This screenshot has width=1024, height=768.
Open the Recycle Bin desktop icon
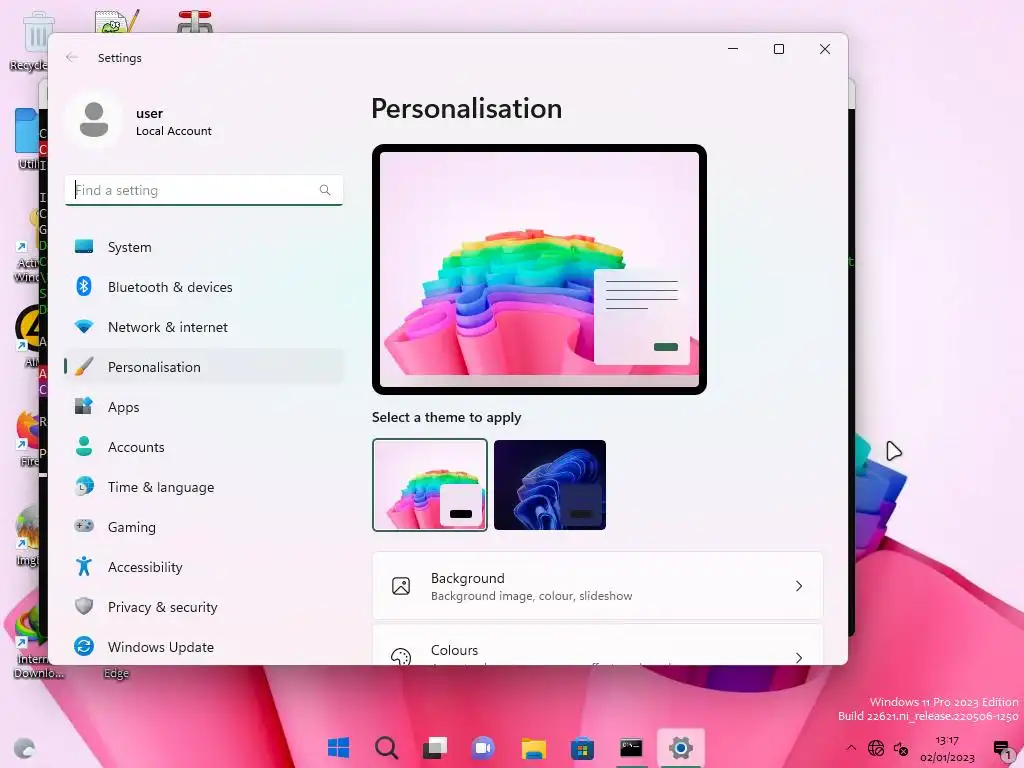click(31, 40)
